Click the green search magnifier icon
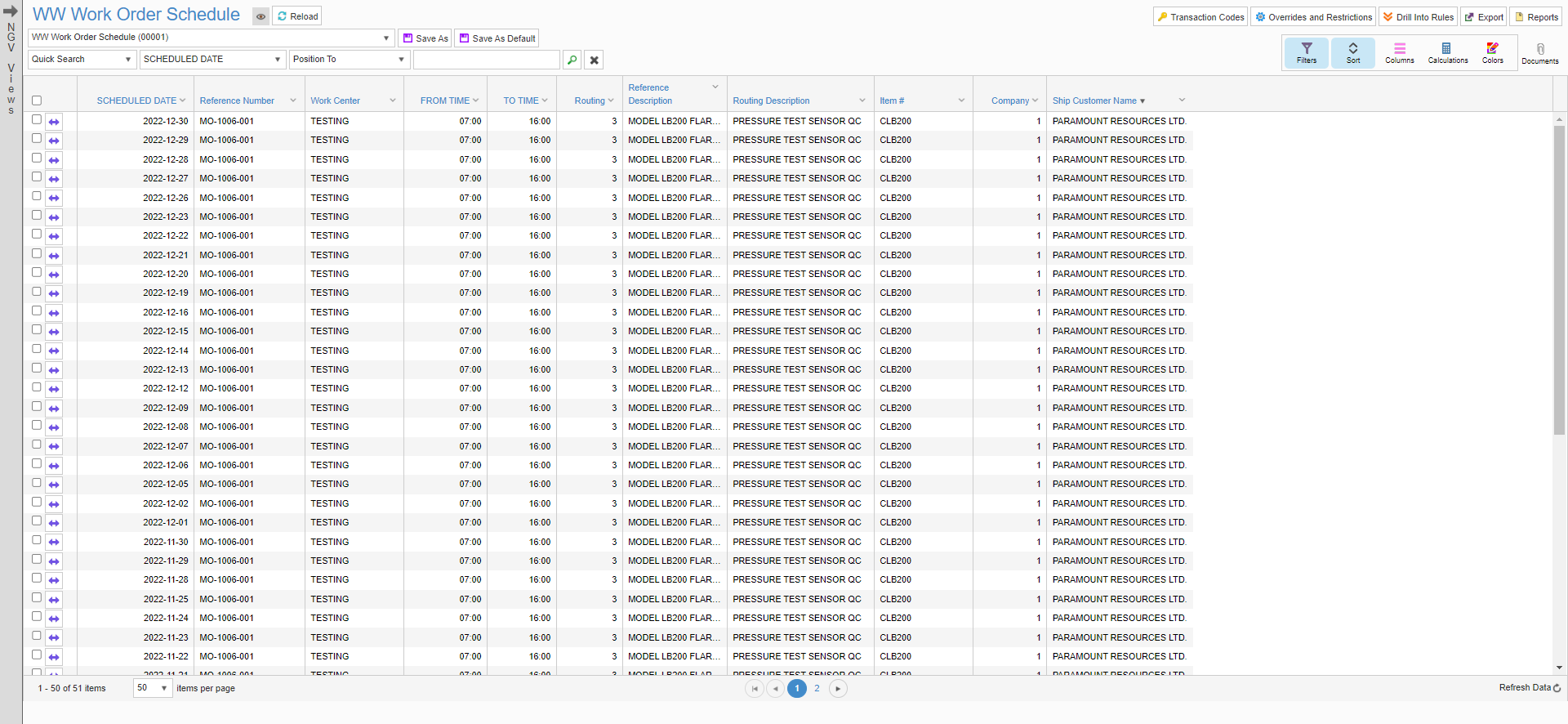 (x=572, y=60)
